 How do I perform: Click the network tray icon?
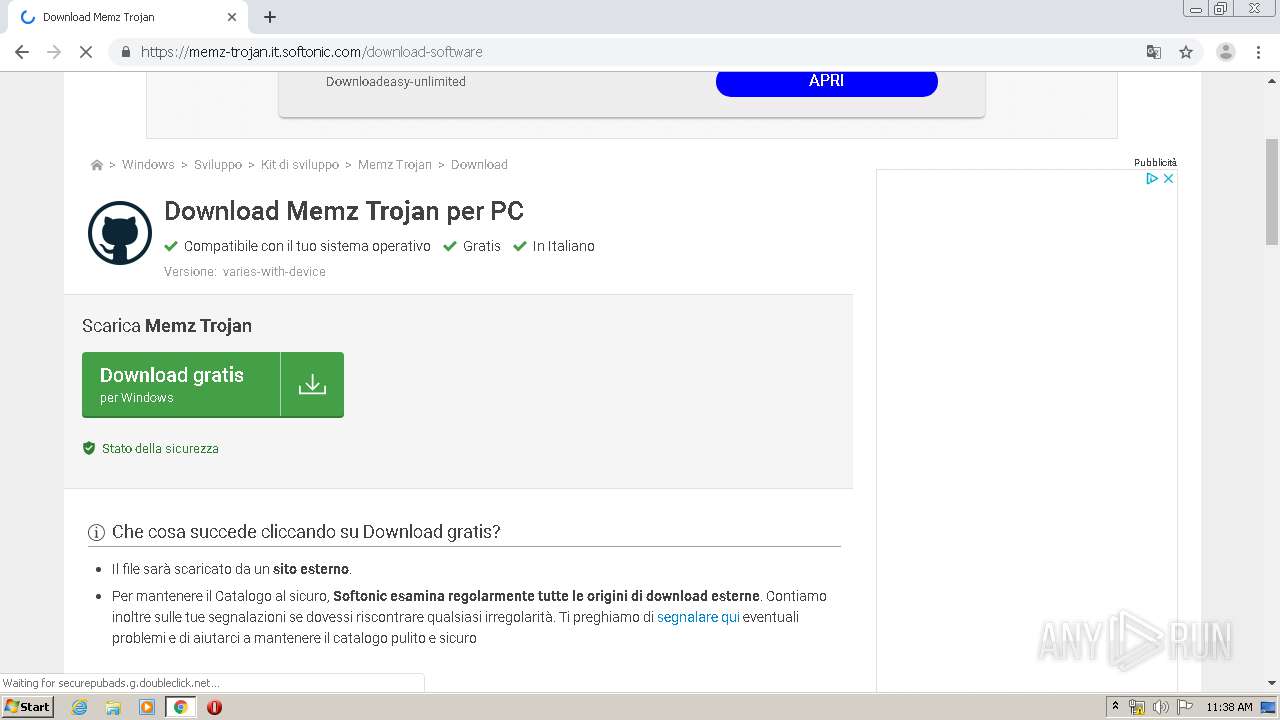(1137, 707)
